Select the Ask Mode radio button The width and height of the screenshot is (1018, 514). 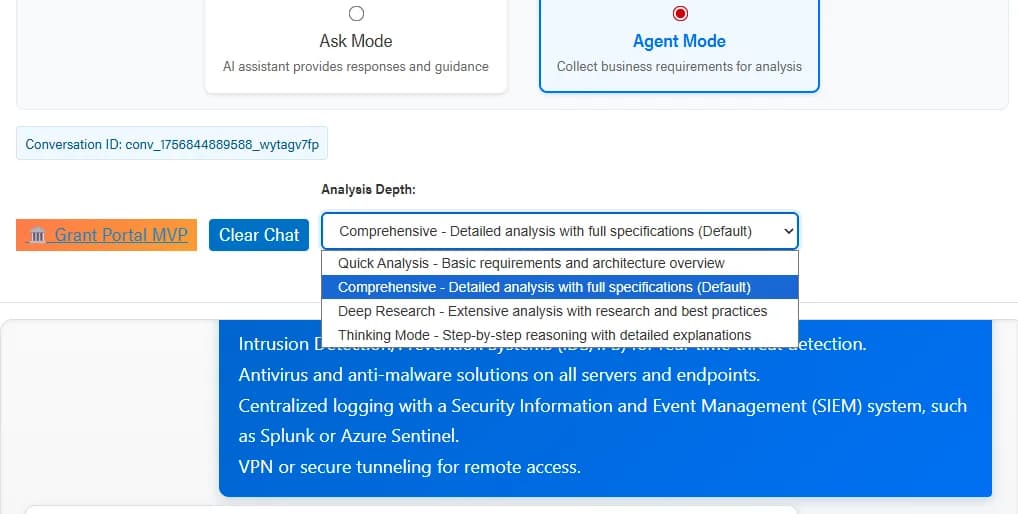click(x=356, y=14)
